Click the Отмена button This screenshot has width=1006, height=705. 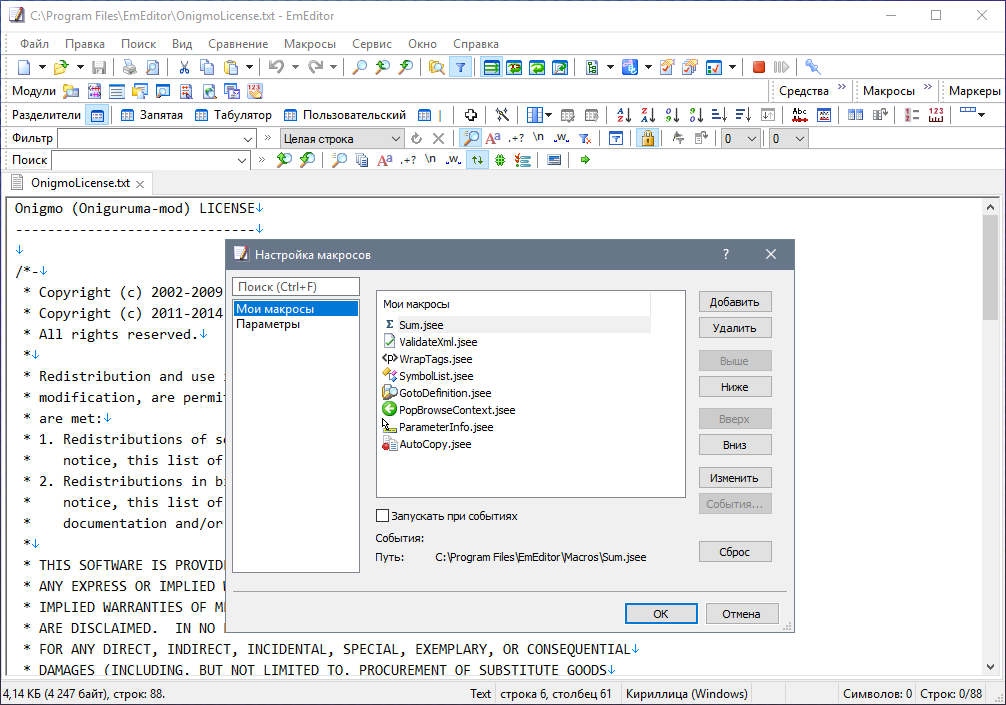click(741, 614)
